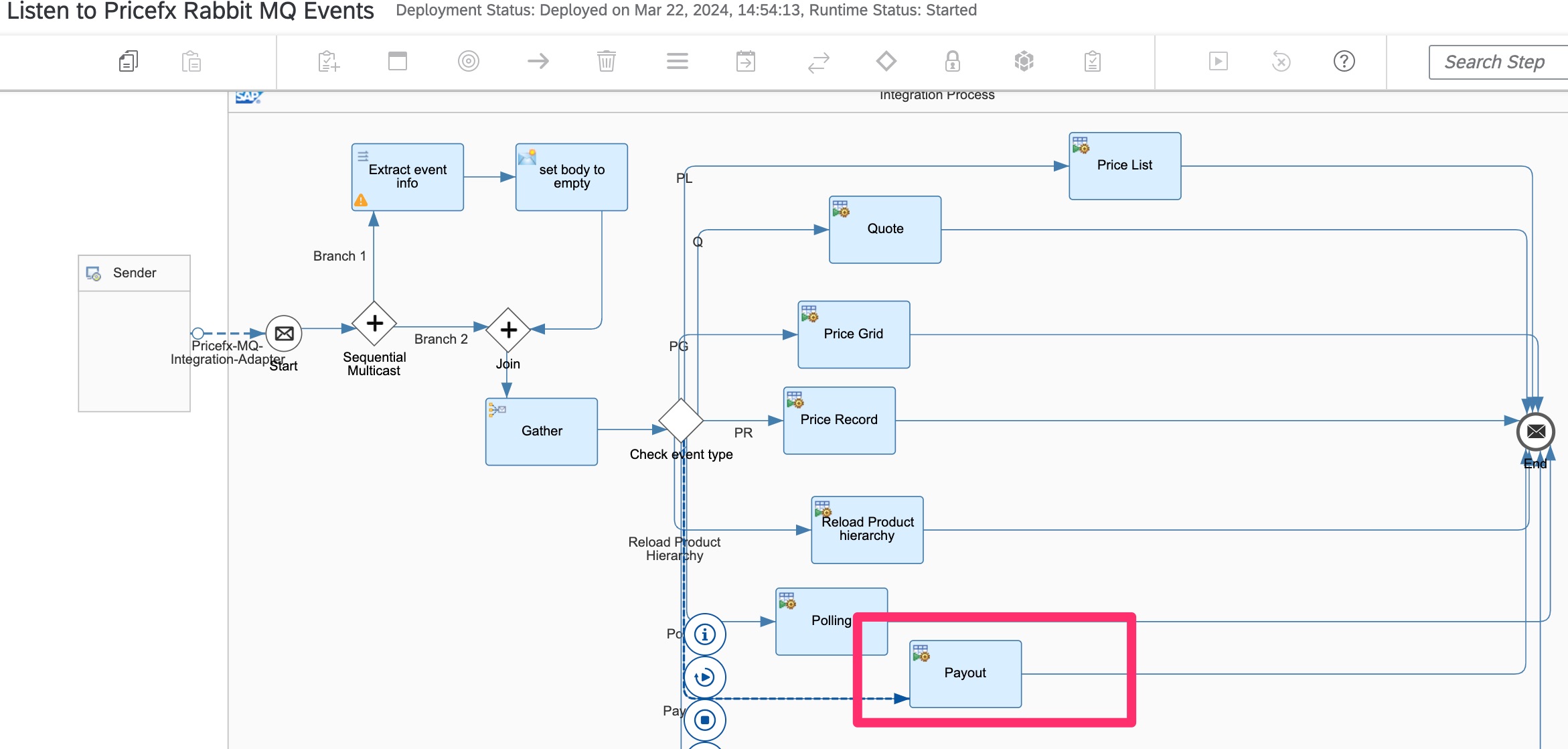Click the paste clipboard toolbar icon
1568x749 pixels.
pos(191,62)
